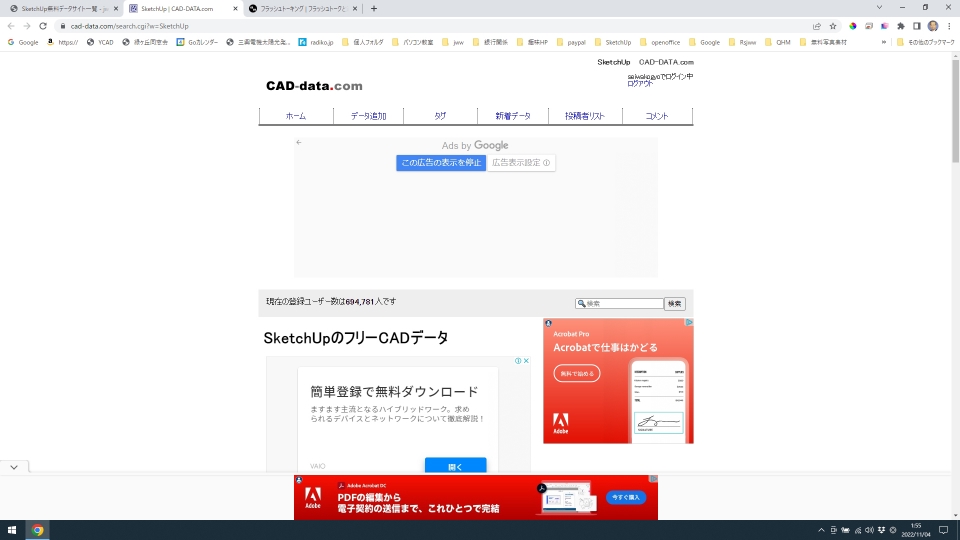960x540 pixels.
Task: Open the 新着データ menu item
Action: point(512,116)
